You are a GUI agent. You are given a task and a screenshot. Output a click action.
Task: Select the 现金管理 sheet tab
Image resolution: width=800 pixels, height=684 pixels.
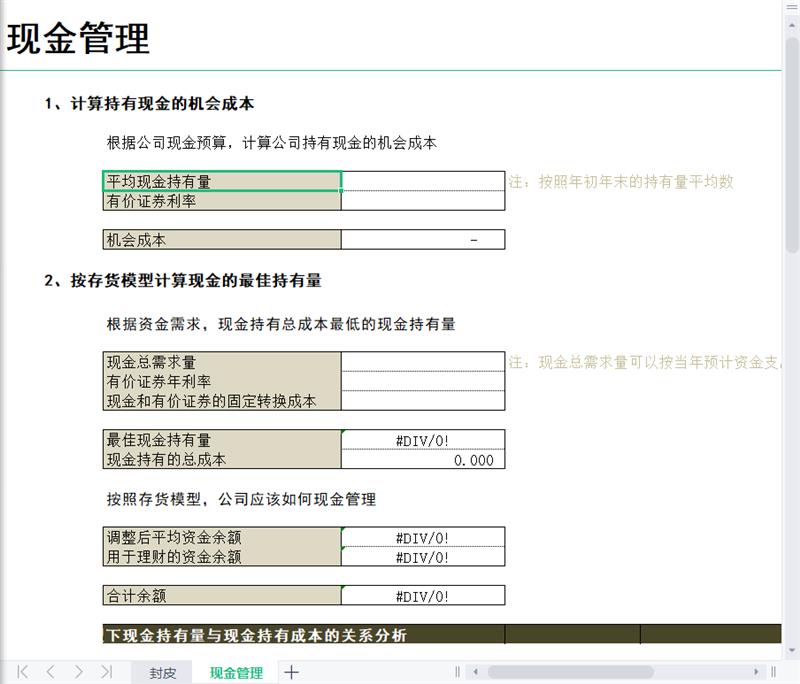236,673
